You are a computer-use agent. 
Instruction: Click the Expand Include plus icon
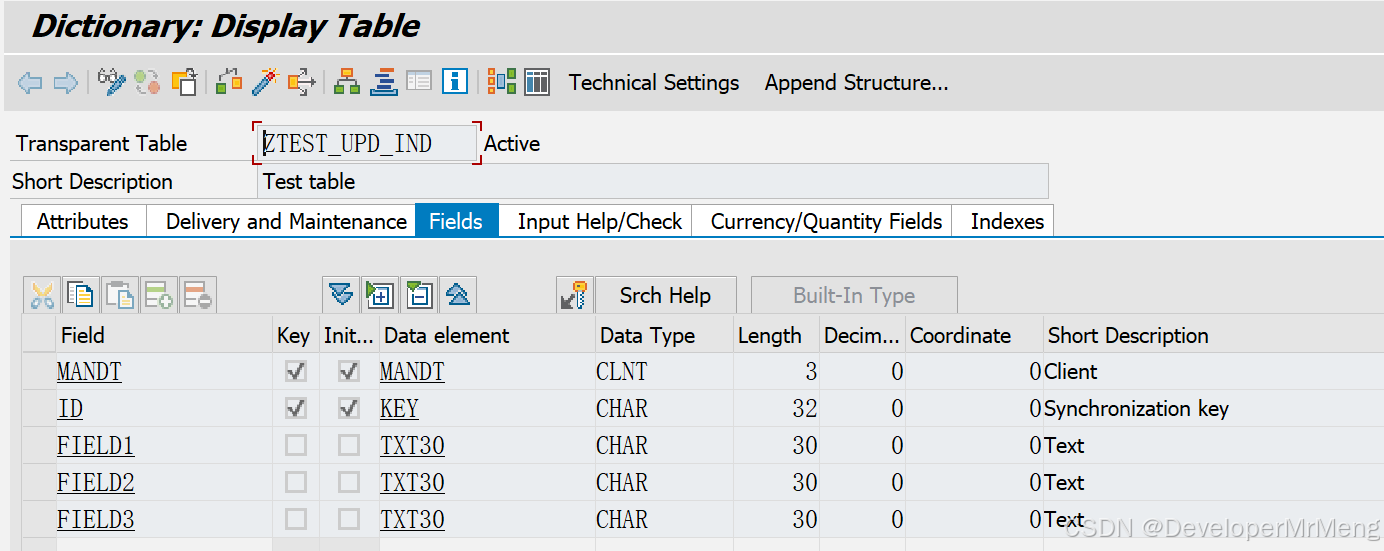[380, 295]
